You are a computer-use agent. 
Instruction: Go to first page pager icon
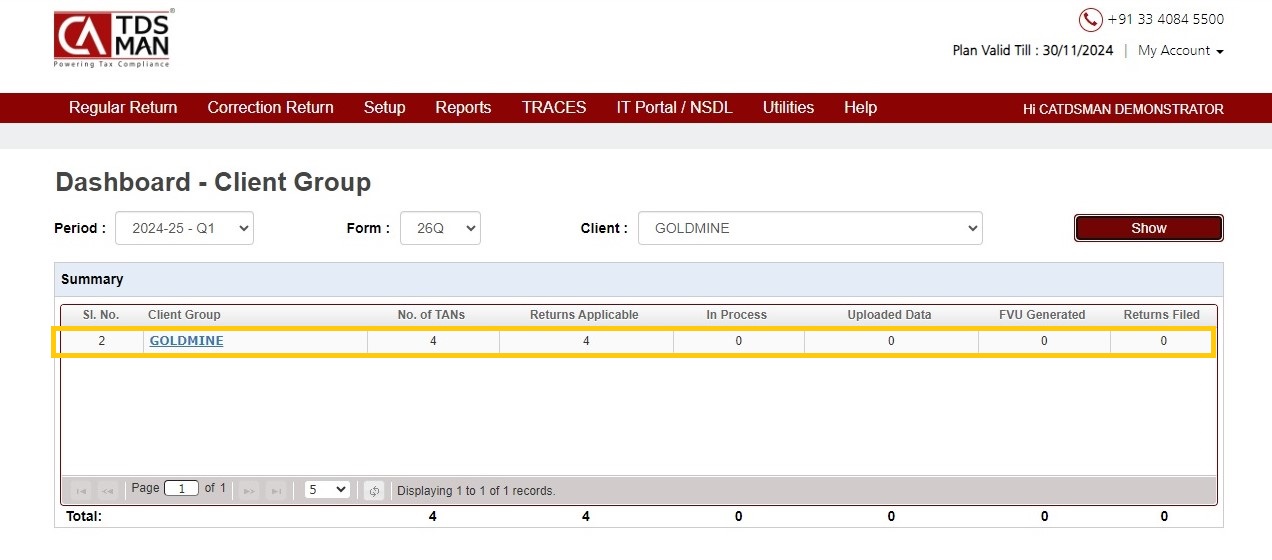coord(82,490)
